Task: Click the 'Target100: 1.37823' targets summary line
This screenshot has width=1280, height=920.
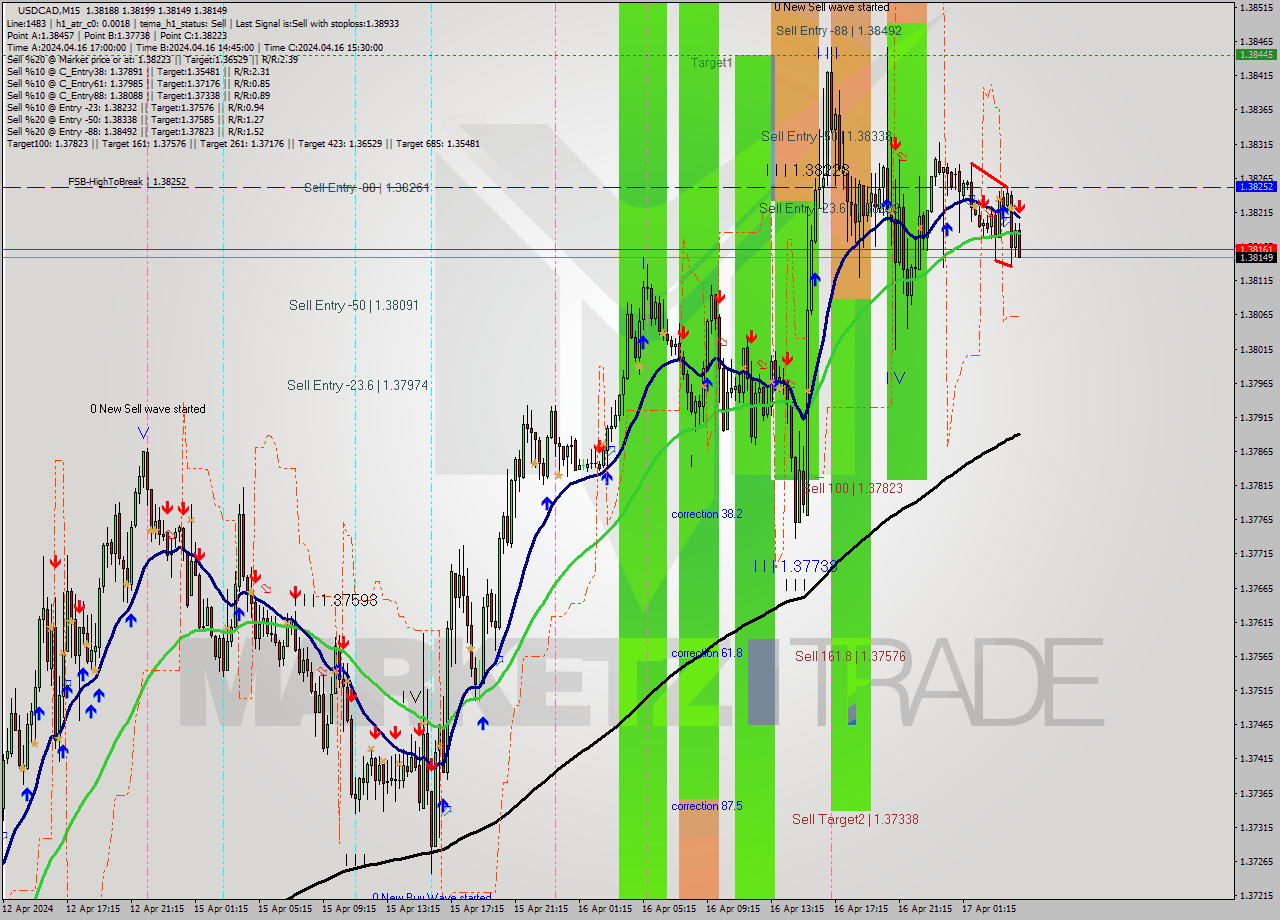Action: (243, 143)
